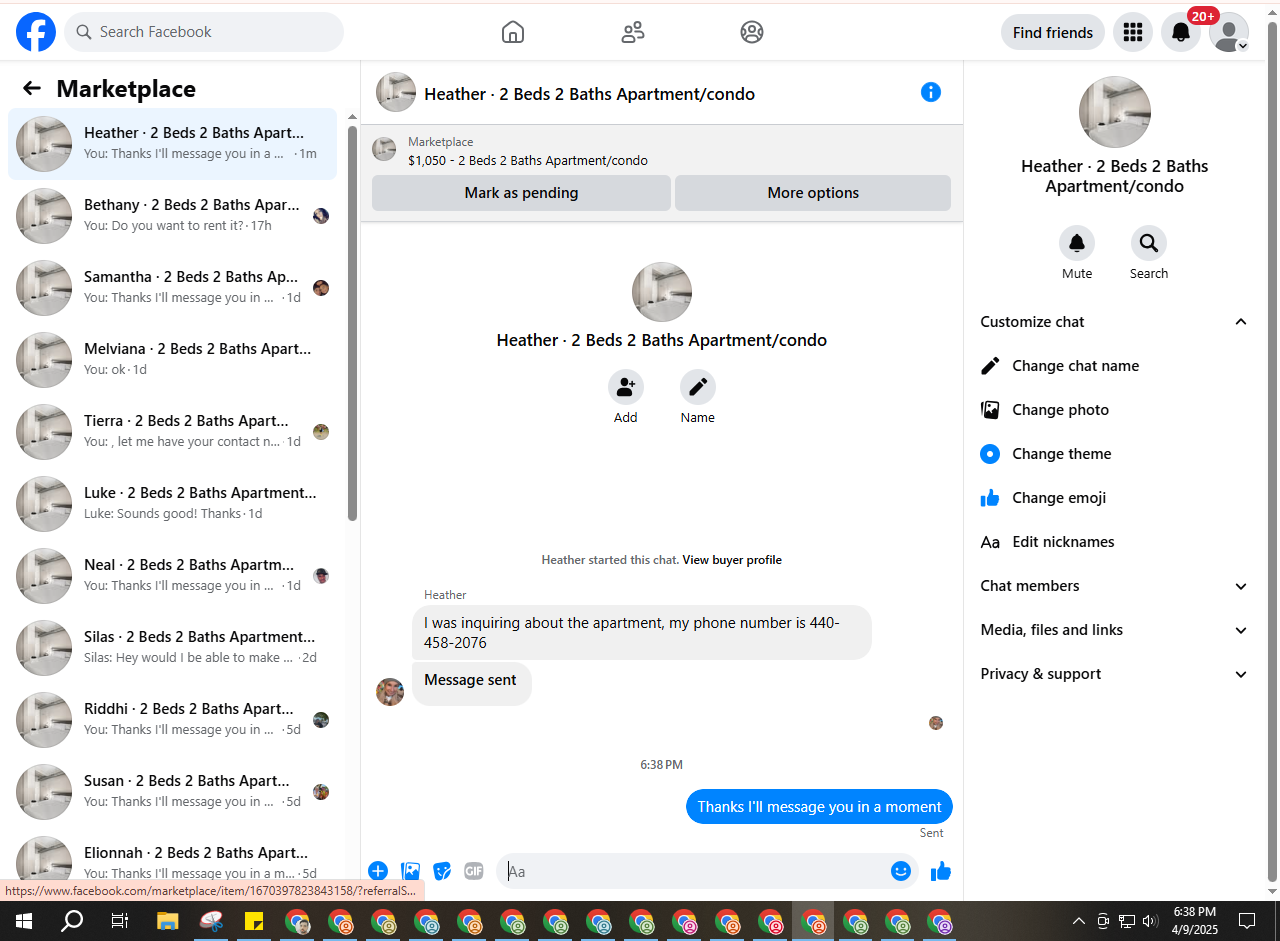Select Change photo option

(1114, 410)
